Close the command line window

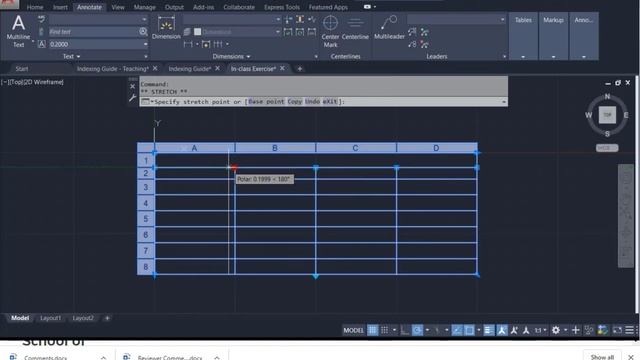[x=132, y=86]
